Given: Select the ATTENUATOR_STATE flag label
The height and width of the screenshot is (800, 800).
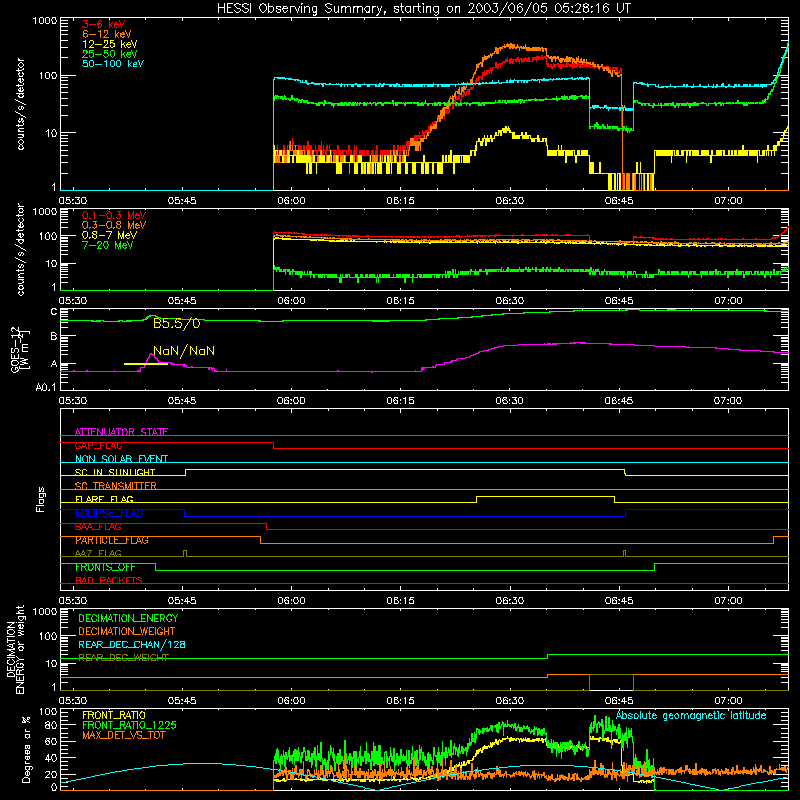Looking at the screenshot, I should pyautogui.click(x=121, y=432).
